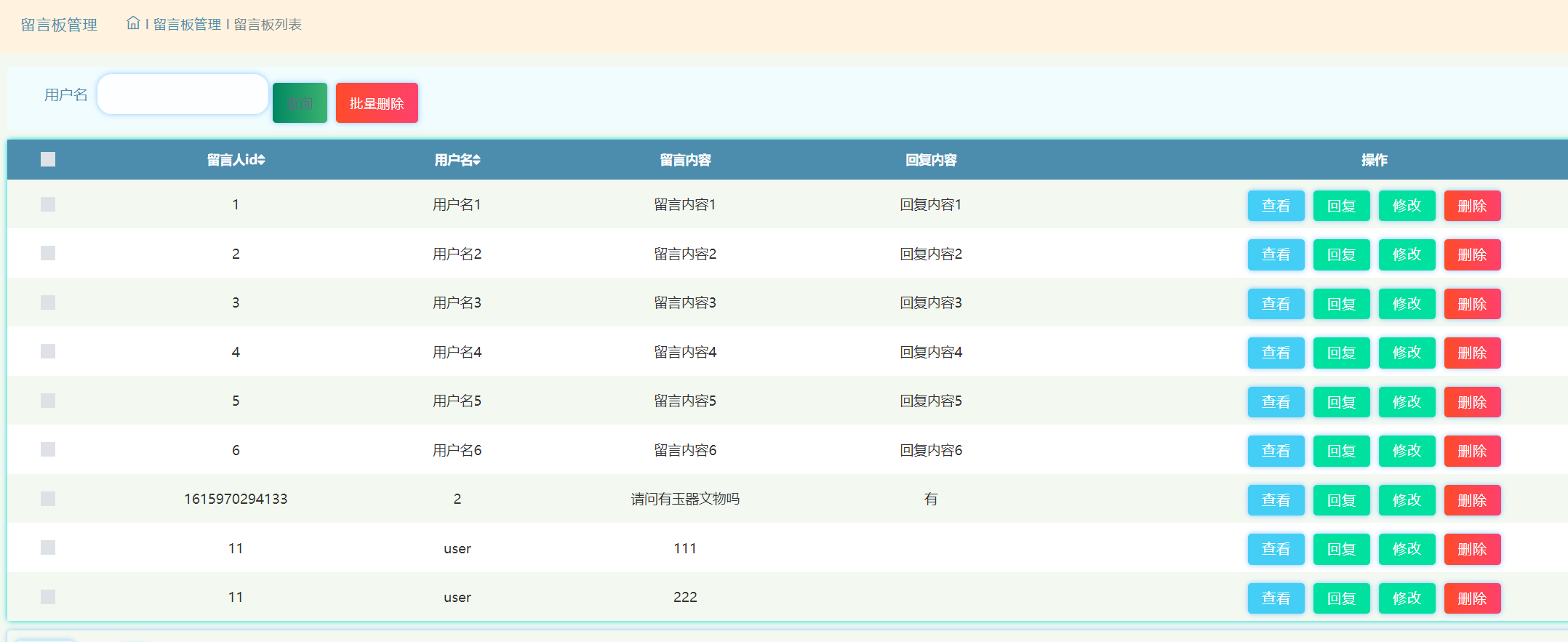Toggle the select-all header checkbox

coord(48,159)
